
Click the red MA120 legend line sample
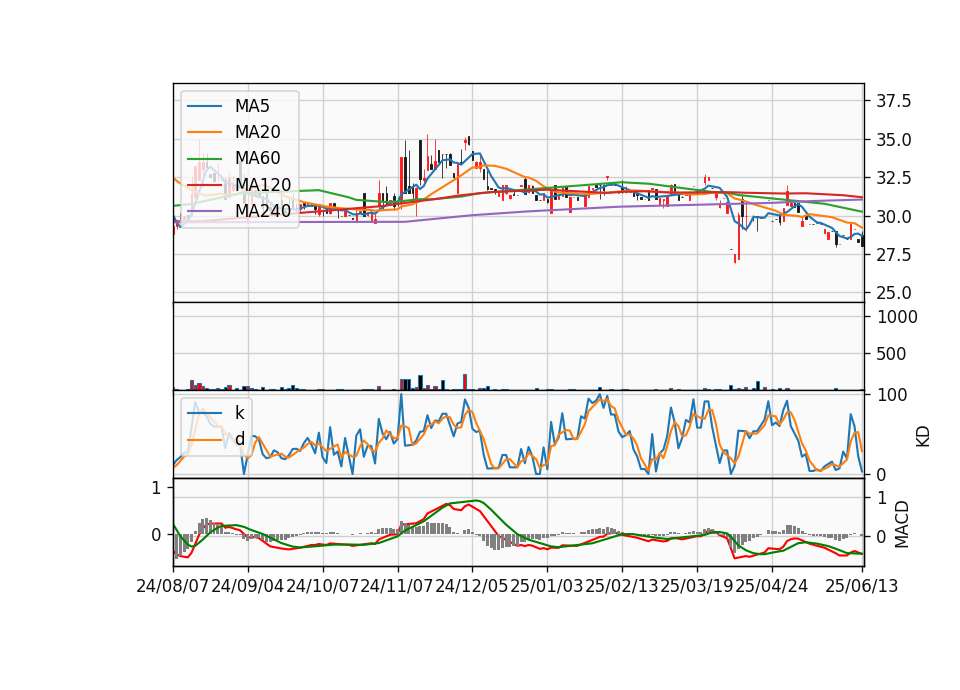(204, 184)
